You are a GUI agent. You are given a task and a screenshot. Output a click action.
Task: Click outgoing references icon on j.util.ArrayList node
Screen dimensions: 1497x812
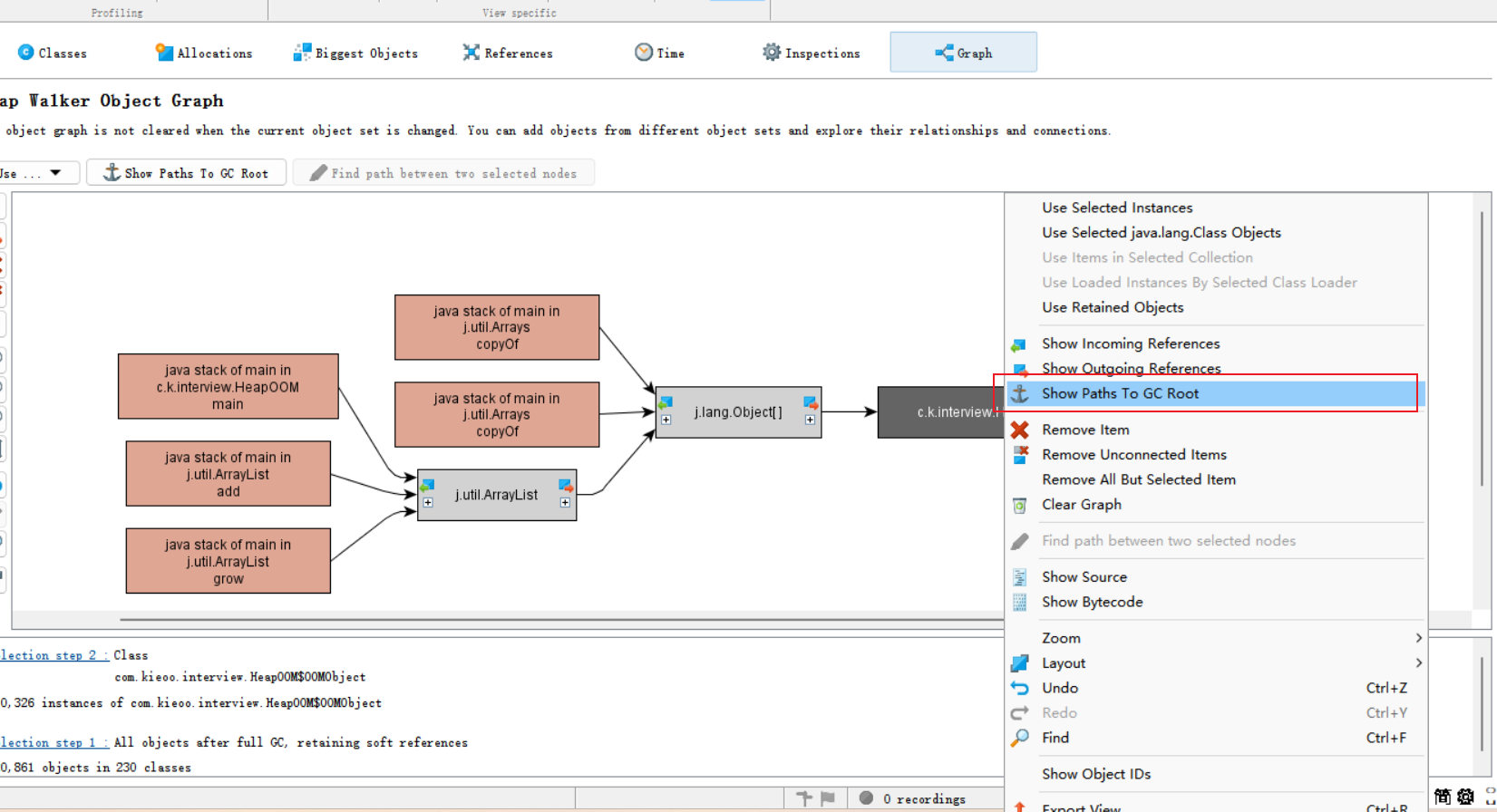(566, 486)
